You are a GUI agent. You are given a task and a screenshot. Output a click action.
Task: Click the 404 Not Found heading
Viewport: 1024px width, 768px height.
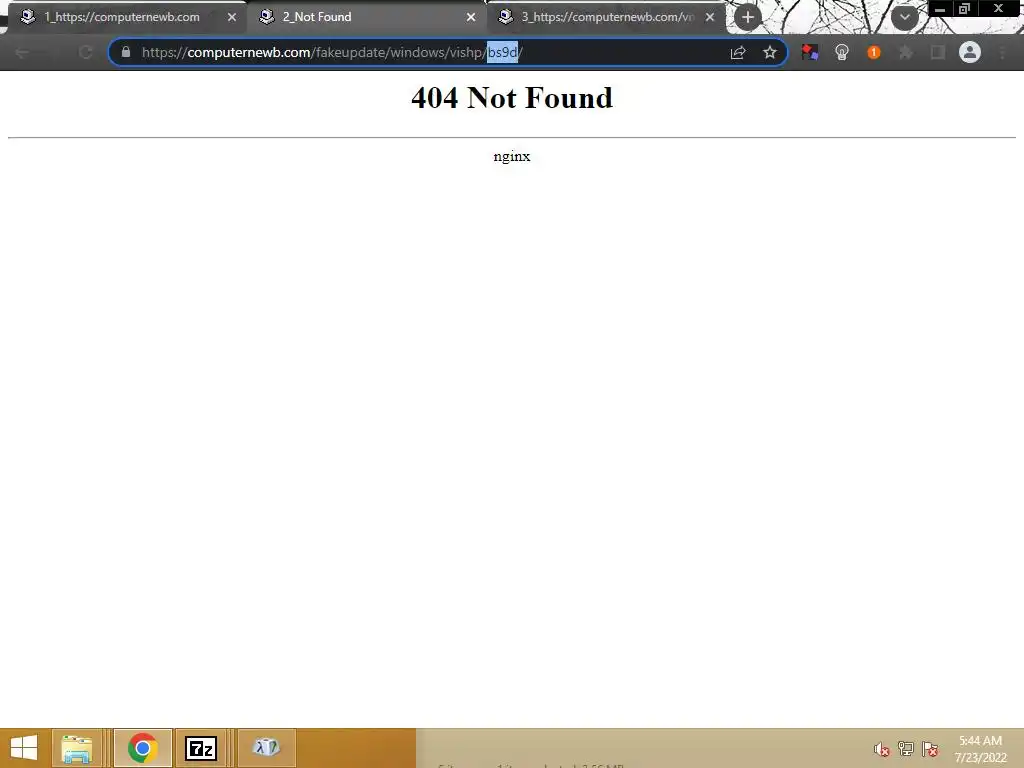[x=512, y=98]
